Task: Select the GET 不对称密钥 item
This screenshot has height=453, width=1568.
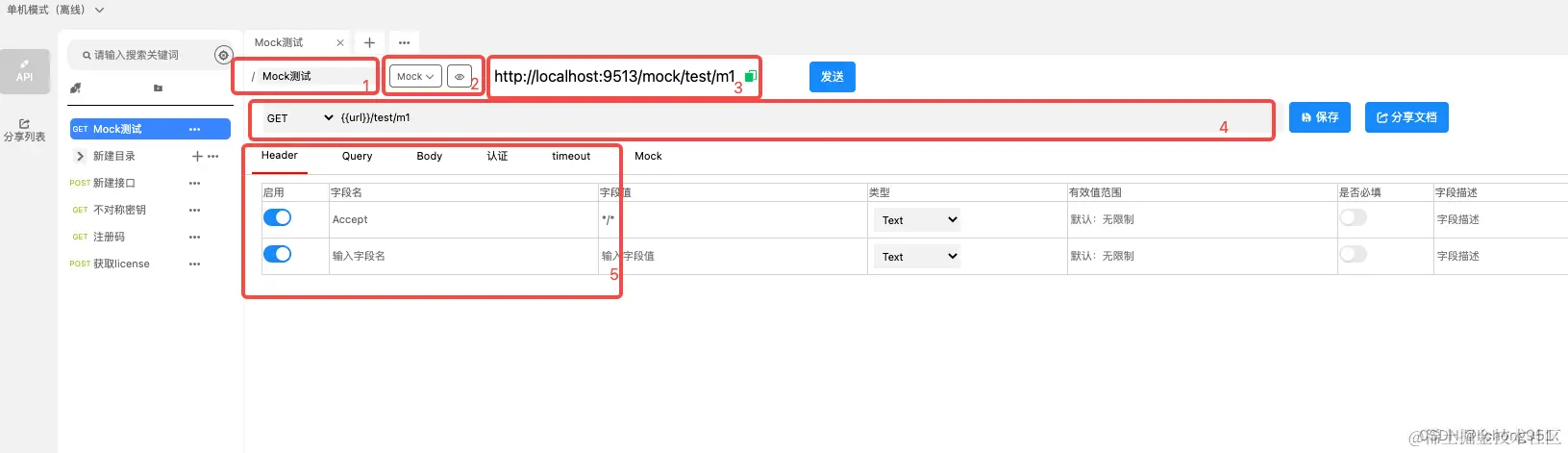Action: (x=150, y=210)
